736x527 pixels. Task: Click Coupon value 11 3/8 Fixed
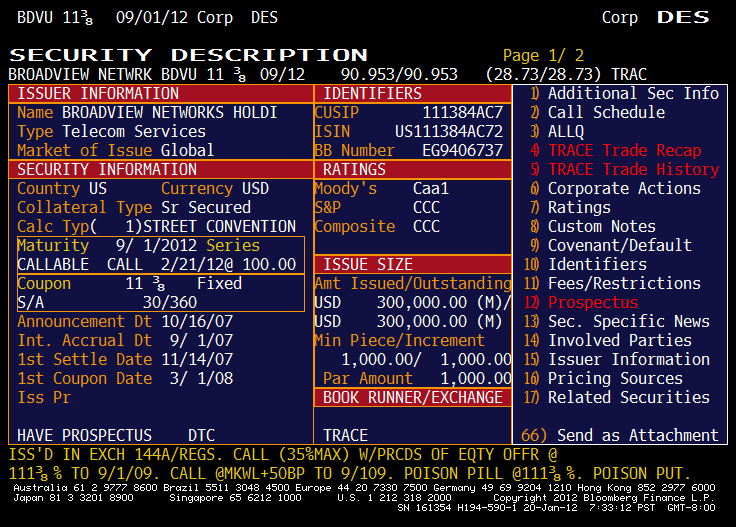coord(184,283)
